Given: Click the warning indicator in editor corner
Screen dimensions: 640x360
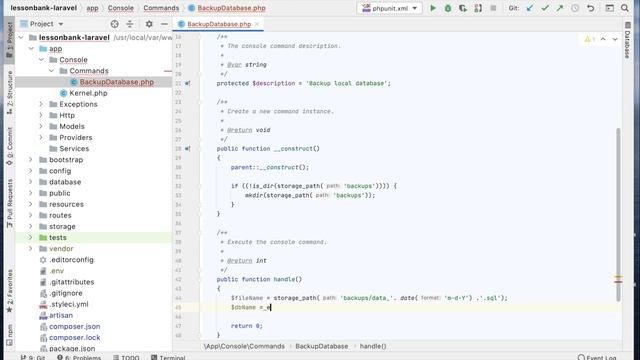Looking at the screenshot, I should point(589,39).
